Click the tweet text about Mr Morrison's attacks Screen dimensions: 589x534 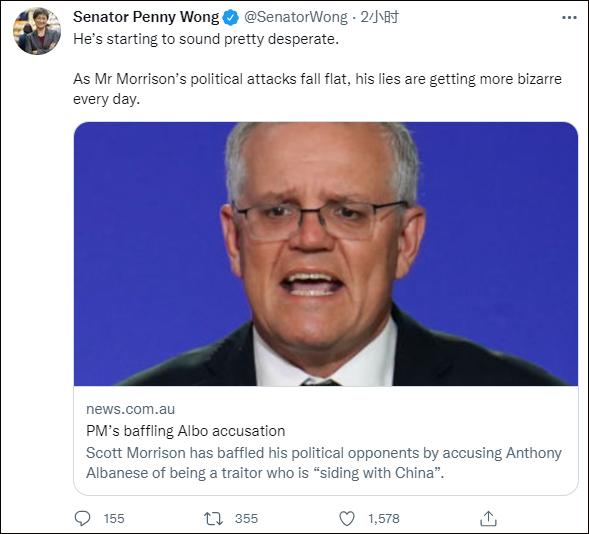[317, 89]
